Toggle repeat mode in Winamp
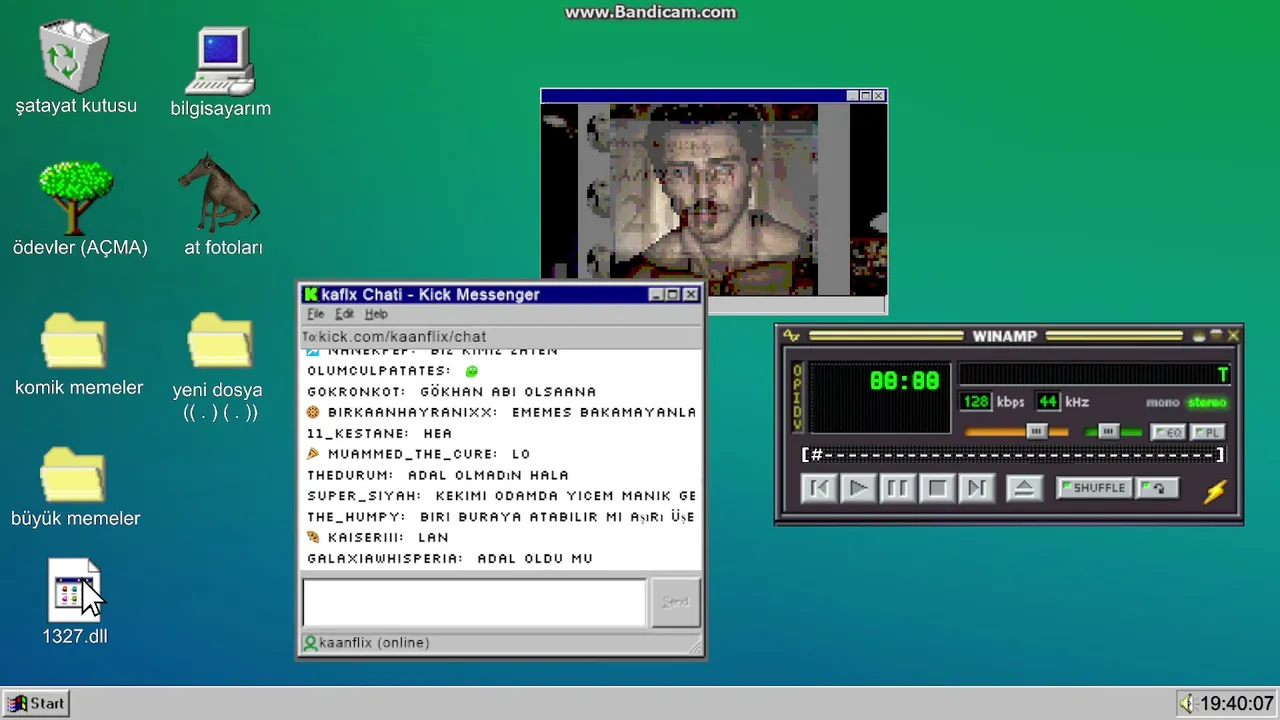The width and height of the screenshot is (1280, 720). click(x=1158, y=488)
